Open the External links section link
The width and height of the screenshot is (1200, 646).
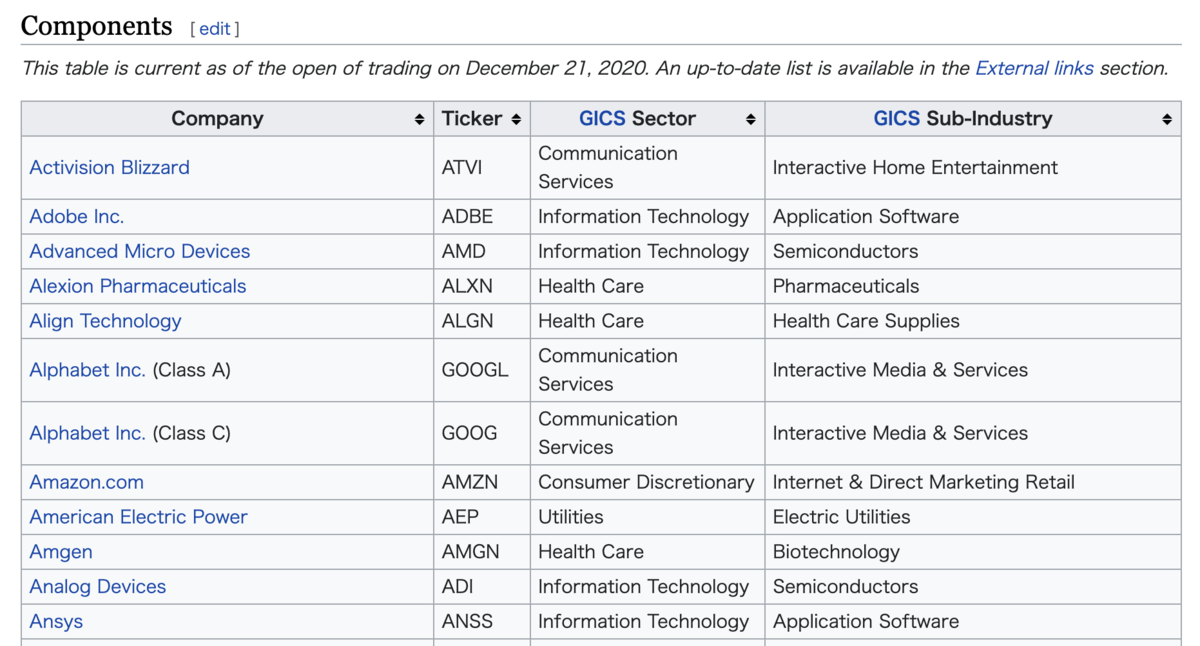[1034, 68]
